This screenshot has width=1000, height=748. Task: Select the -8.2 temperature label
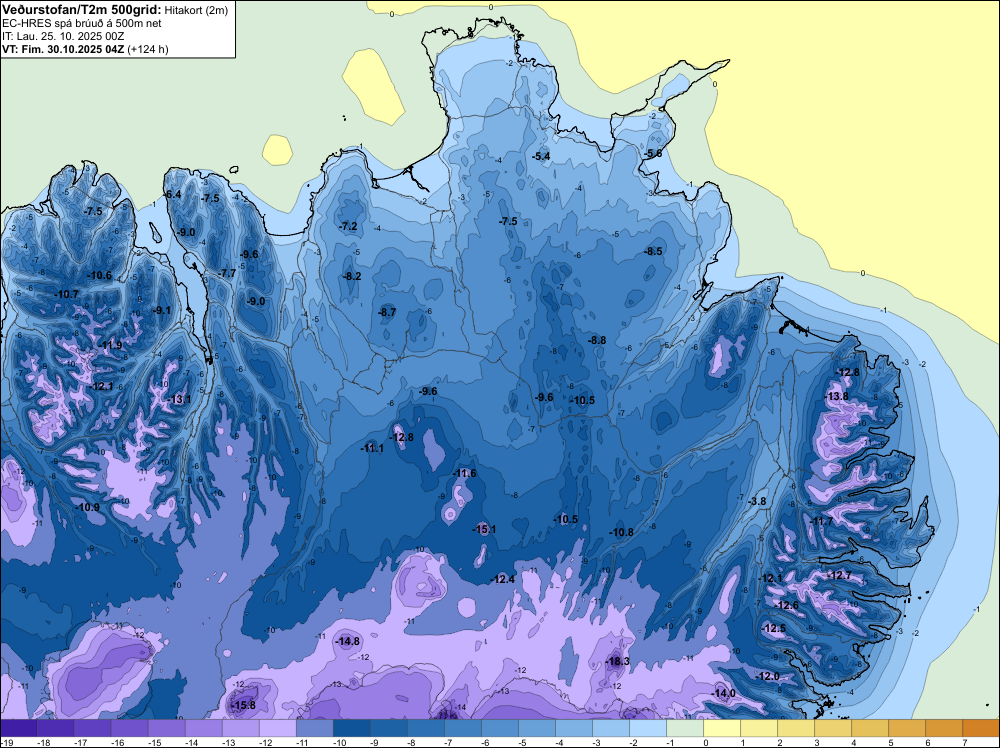coord(352,276)
